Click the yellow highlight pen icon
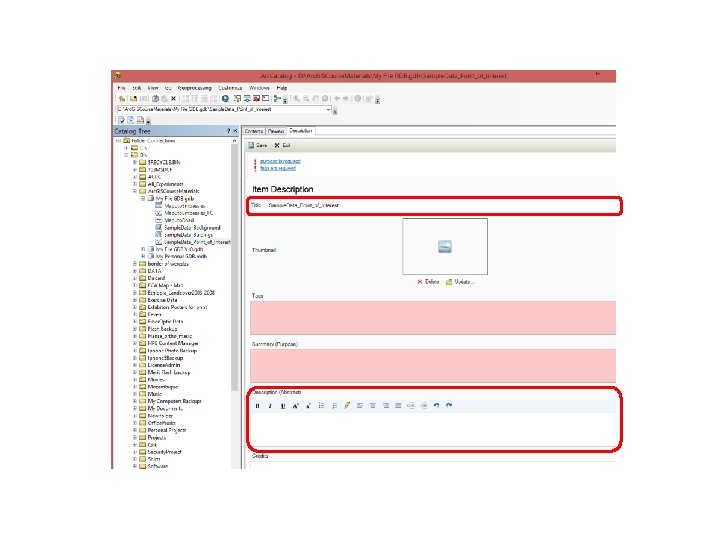 [x=347, y=405]
